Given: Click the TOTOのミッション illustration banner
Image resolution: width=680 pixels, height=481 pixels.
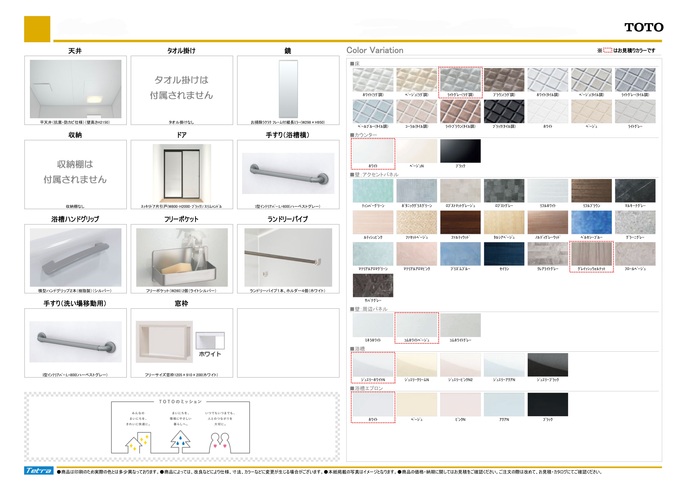Looking at the screenshot, I should click(181, 425).
